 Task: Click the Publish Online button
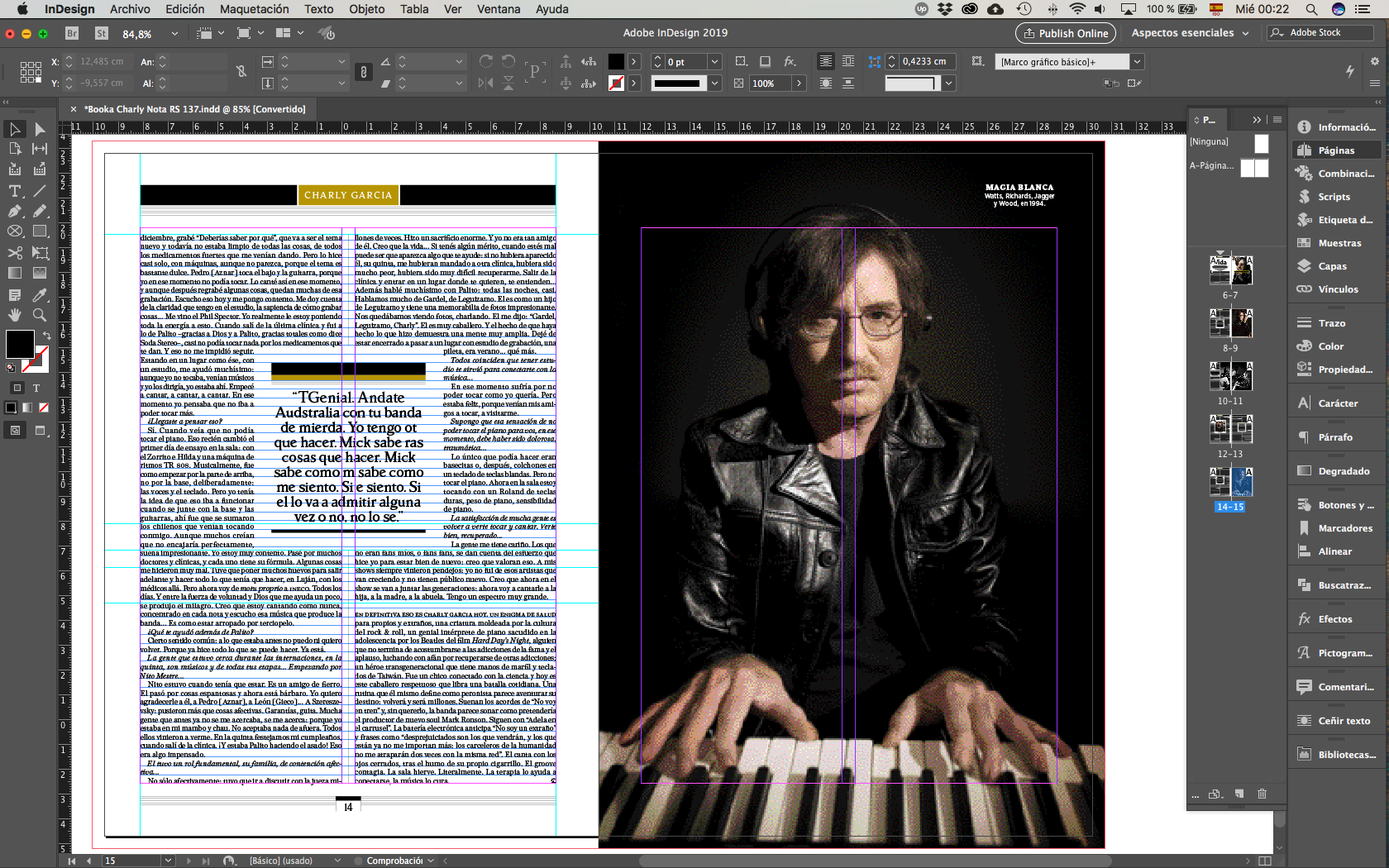pos(1065,33)
